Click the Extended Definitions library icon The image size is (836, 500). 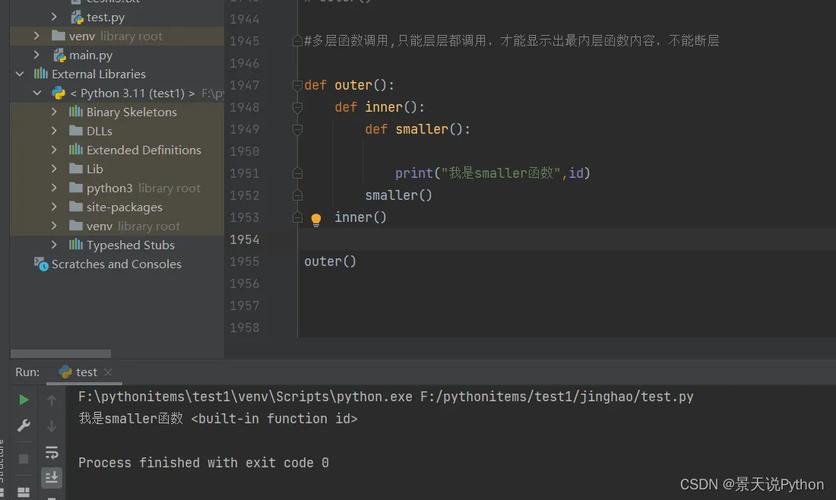click(76, 149)
